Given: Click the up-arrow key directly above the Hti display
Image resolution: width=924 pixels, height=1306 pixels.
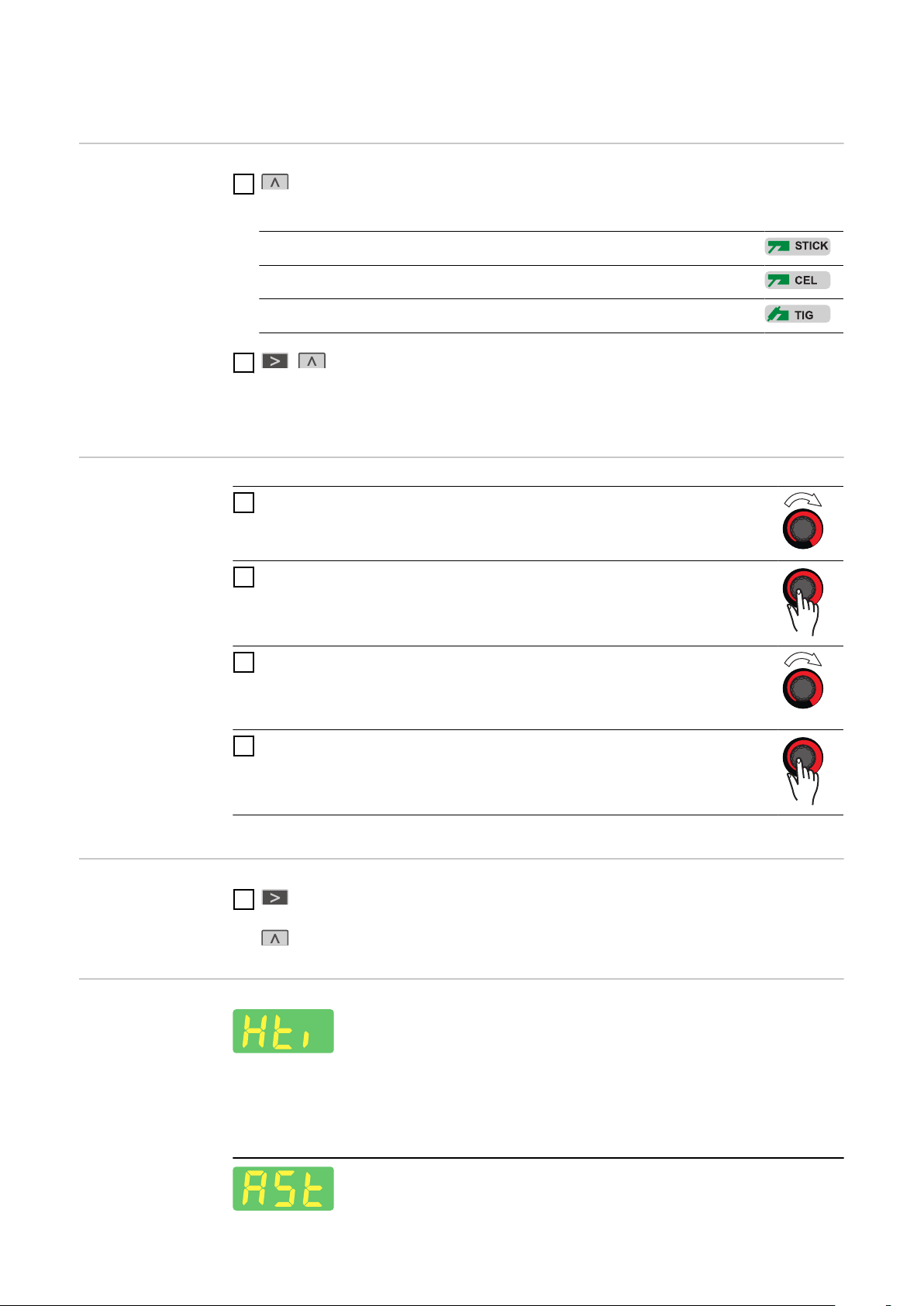Looking at the screenshot, I should pos(275,938).
